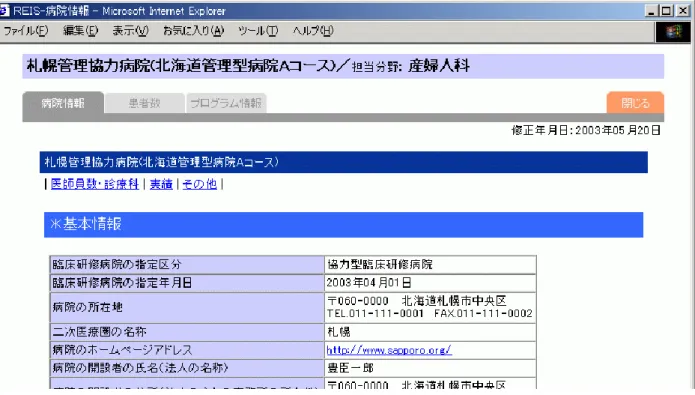Click the 二次医療圏の名称 label cell
The width and height of the screenshot is (695, 395).
click(187, 332)
